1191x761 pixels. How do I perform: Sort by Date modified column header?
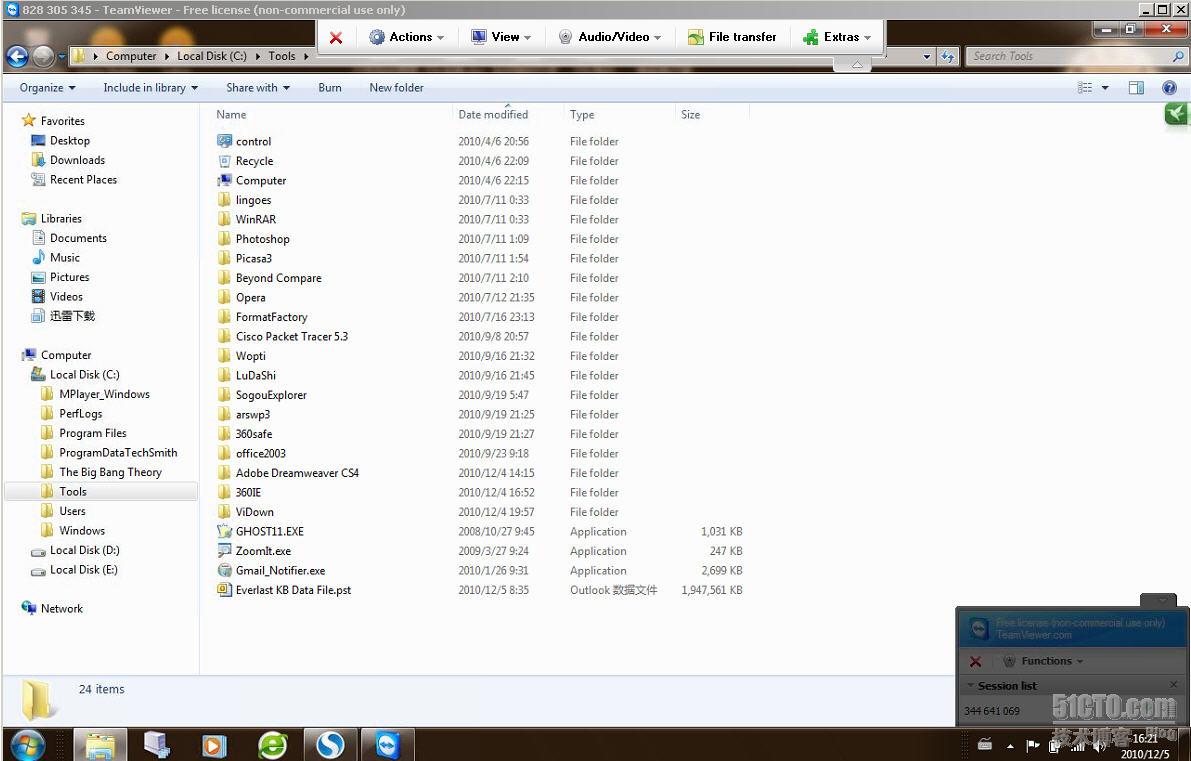(x=493, y=115)
